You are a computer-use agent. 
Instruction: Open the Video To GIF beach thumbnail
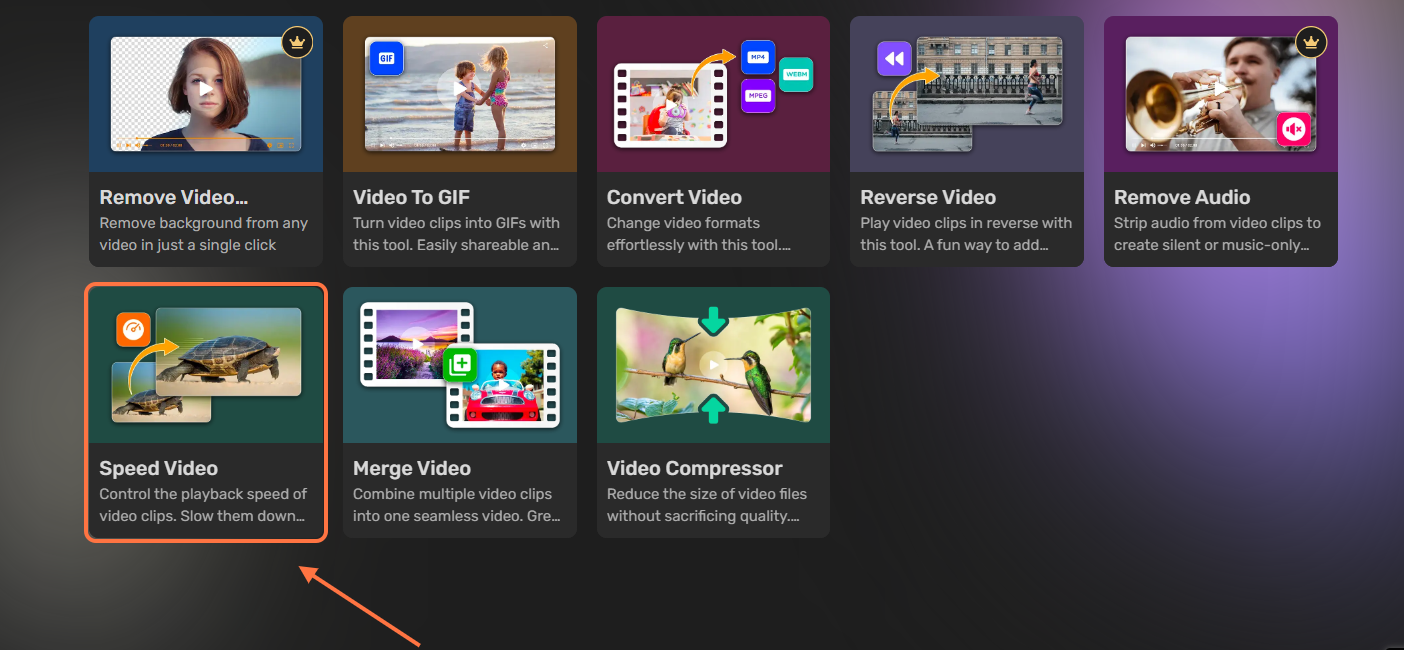[459, 94]
